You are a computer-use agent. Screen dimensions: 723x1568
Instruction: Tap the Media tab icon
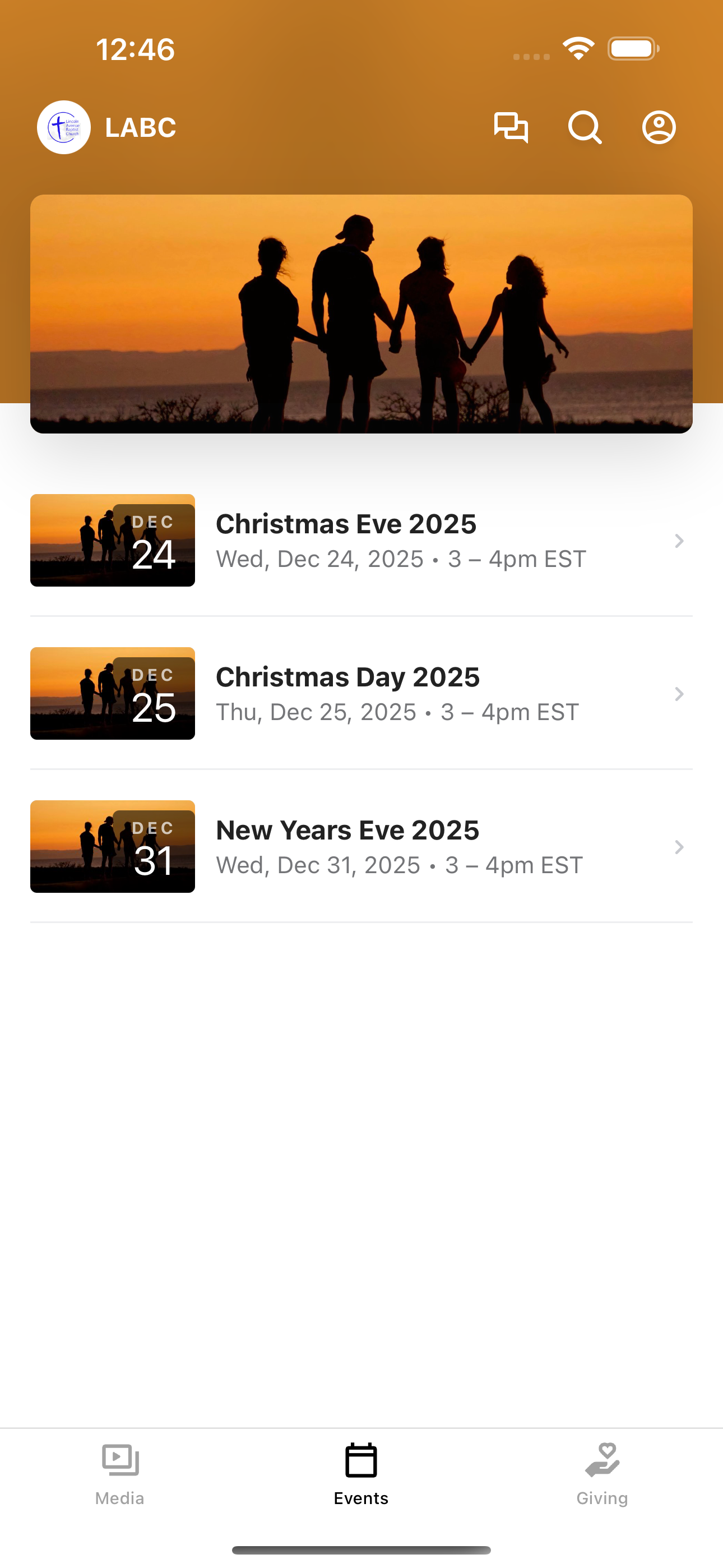click(120, 1460)
